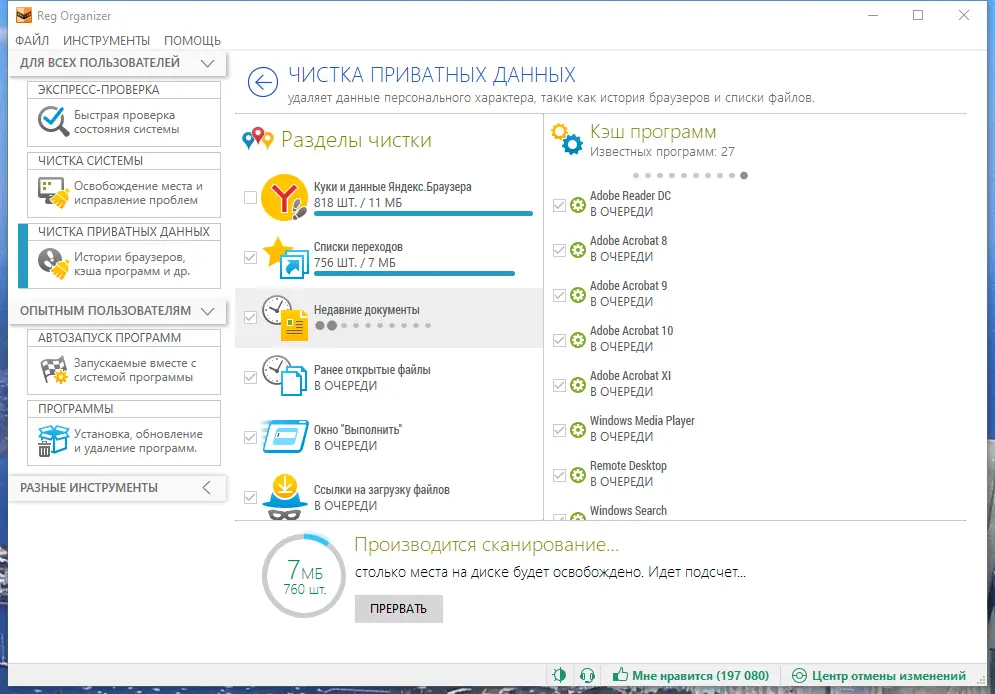Click the jump lists star icon
The width and height of the screenshot is (995, 694).
click(286, 258)
